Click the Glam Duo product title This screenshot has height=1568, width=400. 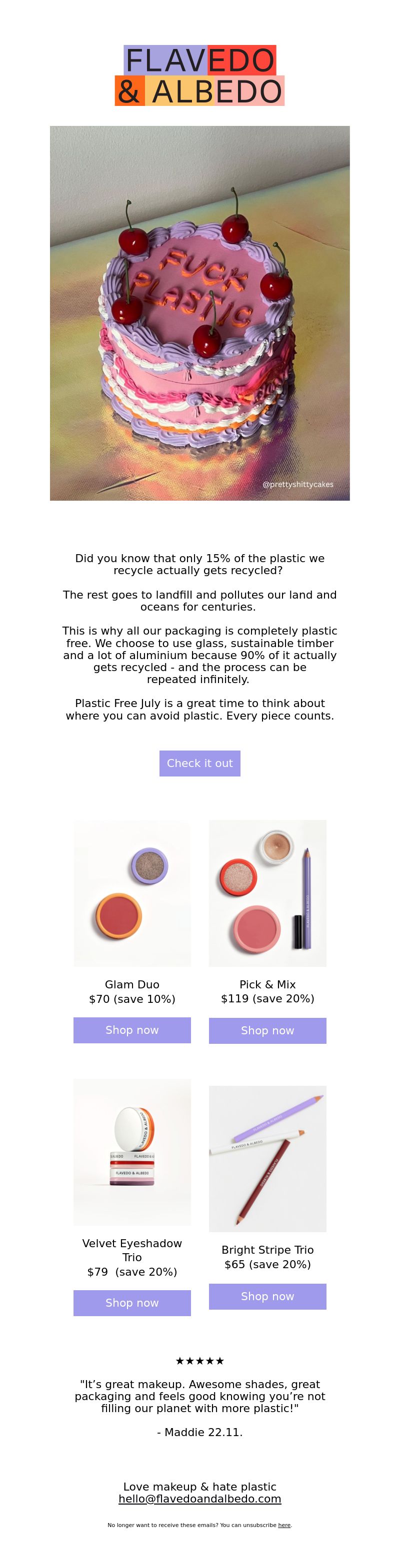point(132,984)
